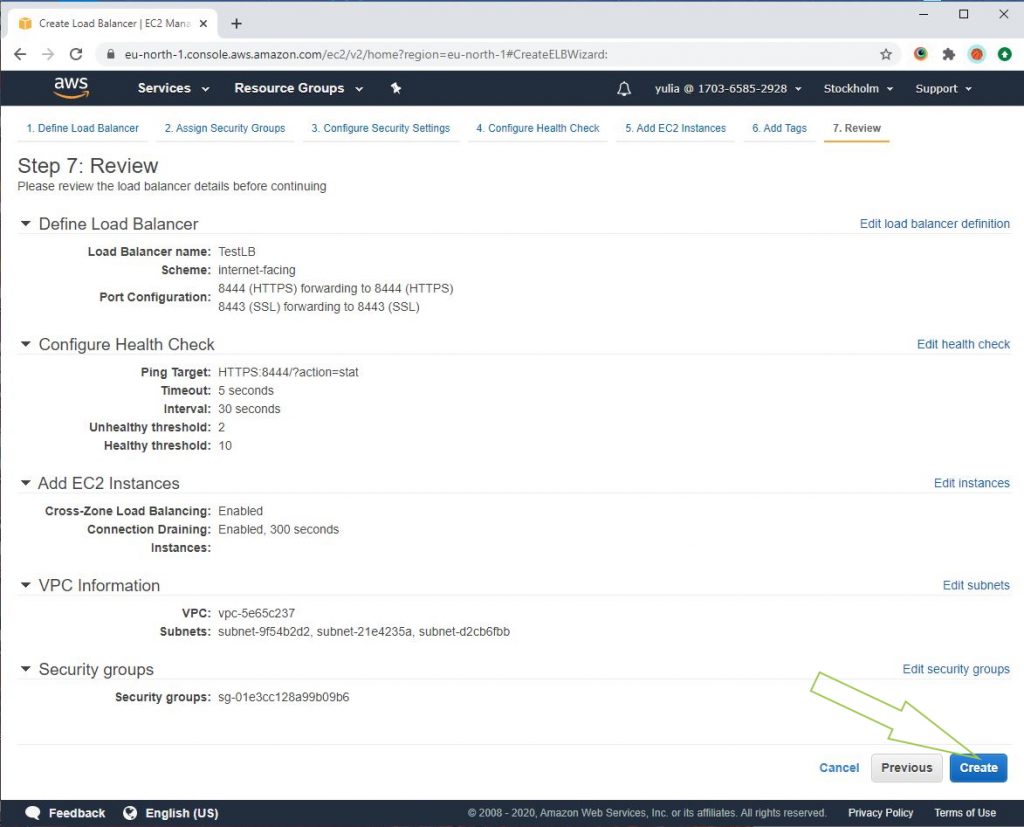Image resolution: width=1024 pixels, height=827 pixels.
Task: Click the Cancel link
Action: 839,768
